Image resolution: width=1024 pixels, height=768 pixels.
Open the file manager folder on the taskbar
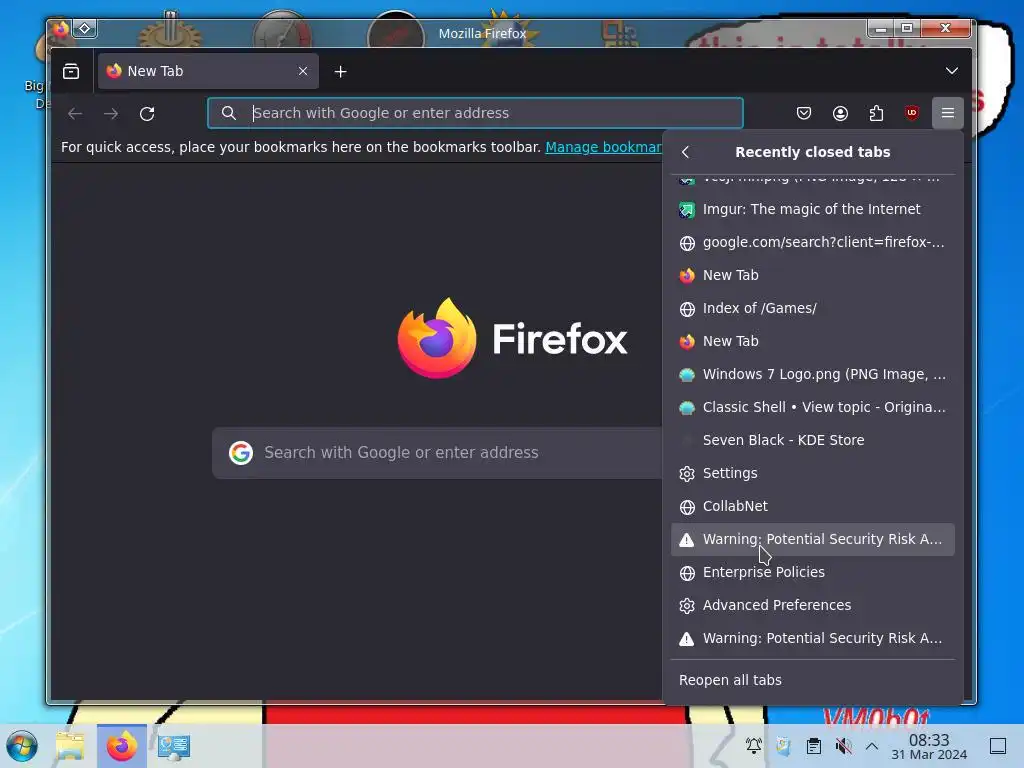pos(70,746)
